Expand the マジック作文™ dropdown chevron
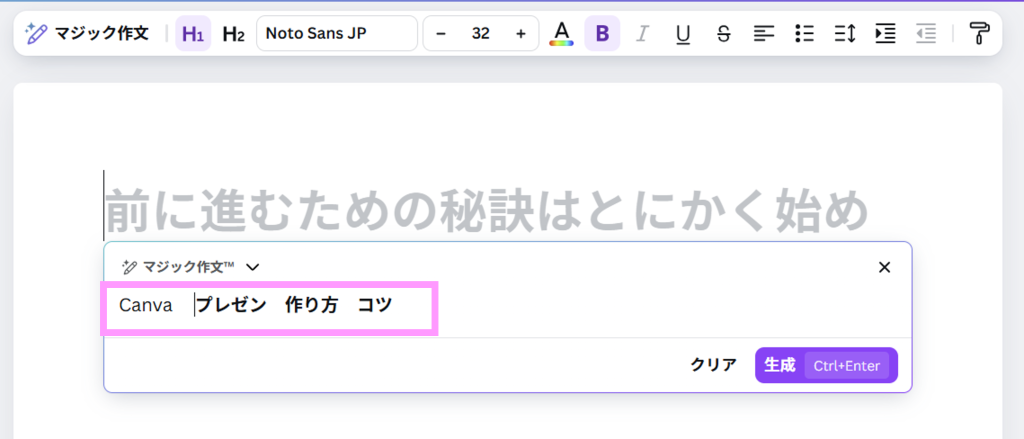Image resolution: width=1024 pixels, height=439 pixels. click(253, 267)
